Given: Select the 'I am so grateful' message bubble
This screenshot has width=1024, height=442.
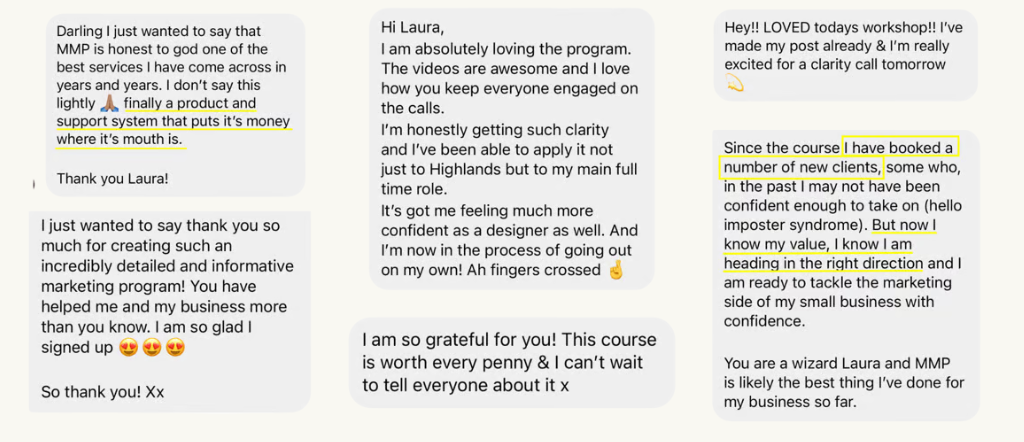Looking at the screenshot, I should point(511,362).
